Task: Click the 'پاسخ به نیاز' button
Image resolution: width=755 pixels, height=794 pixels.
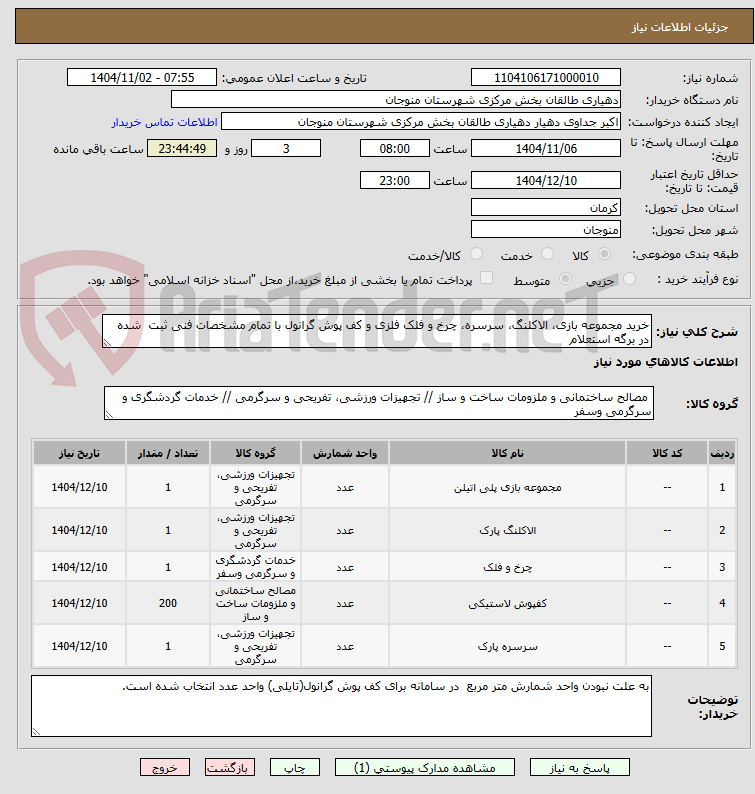Action: click(580, 768)
